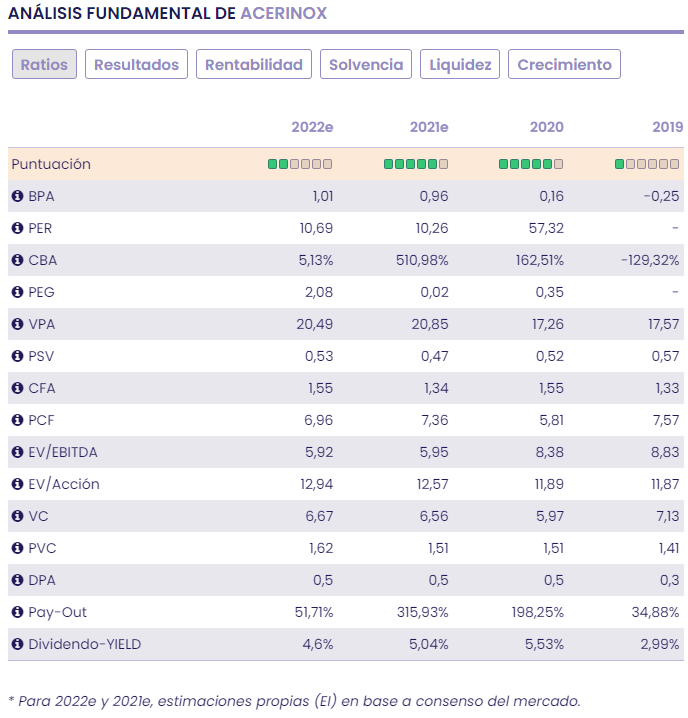Click Dividendo-YIELD info icon
The width and height of the screenshot is (688, 718).
17,644
